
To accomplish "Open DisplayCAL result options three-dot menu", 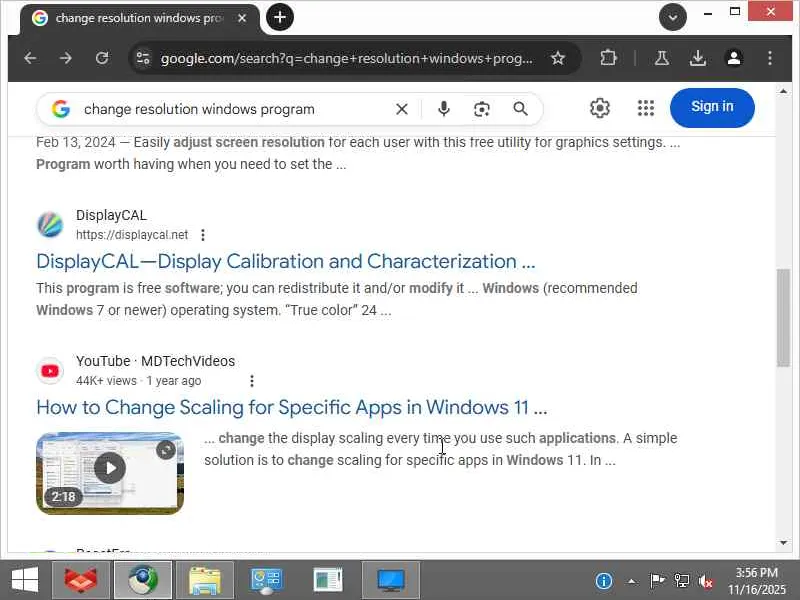I will 203,235.
